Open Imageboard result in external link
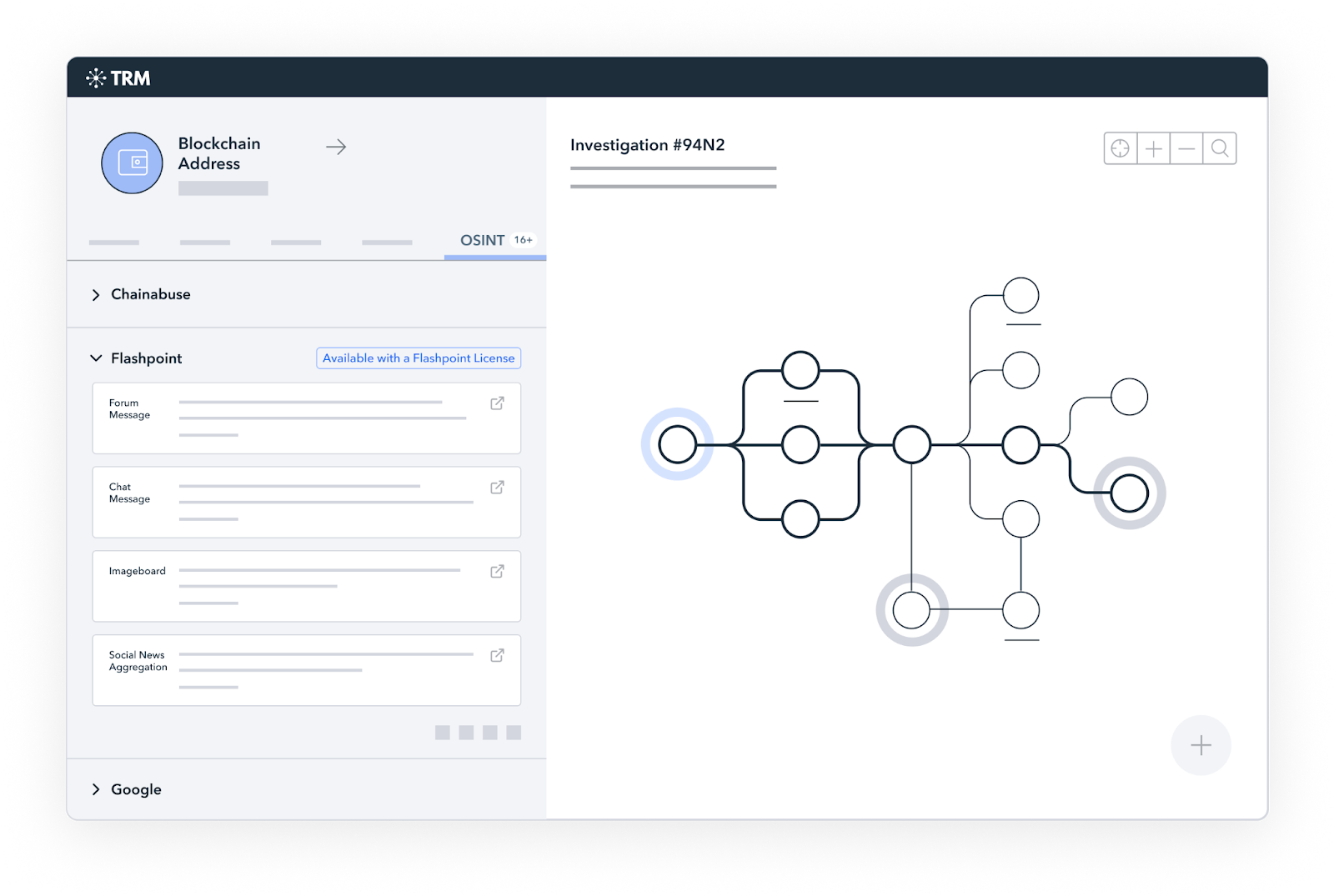 pyautogui.click(x=497, y=572)
